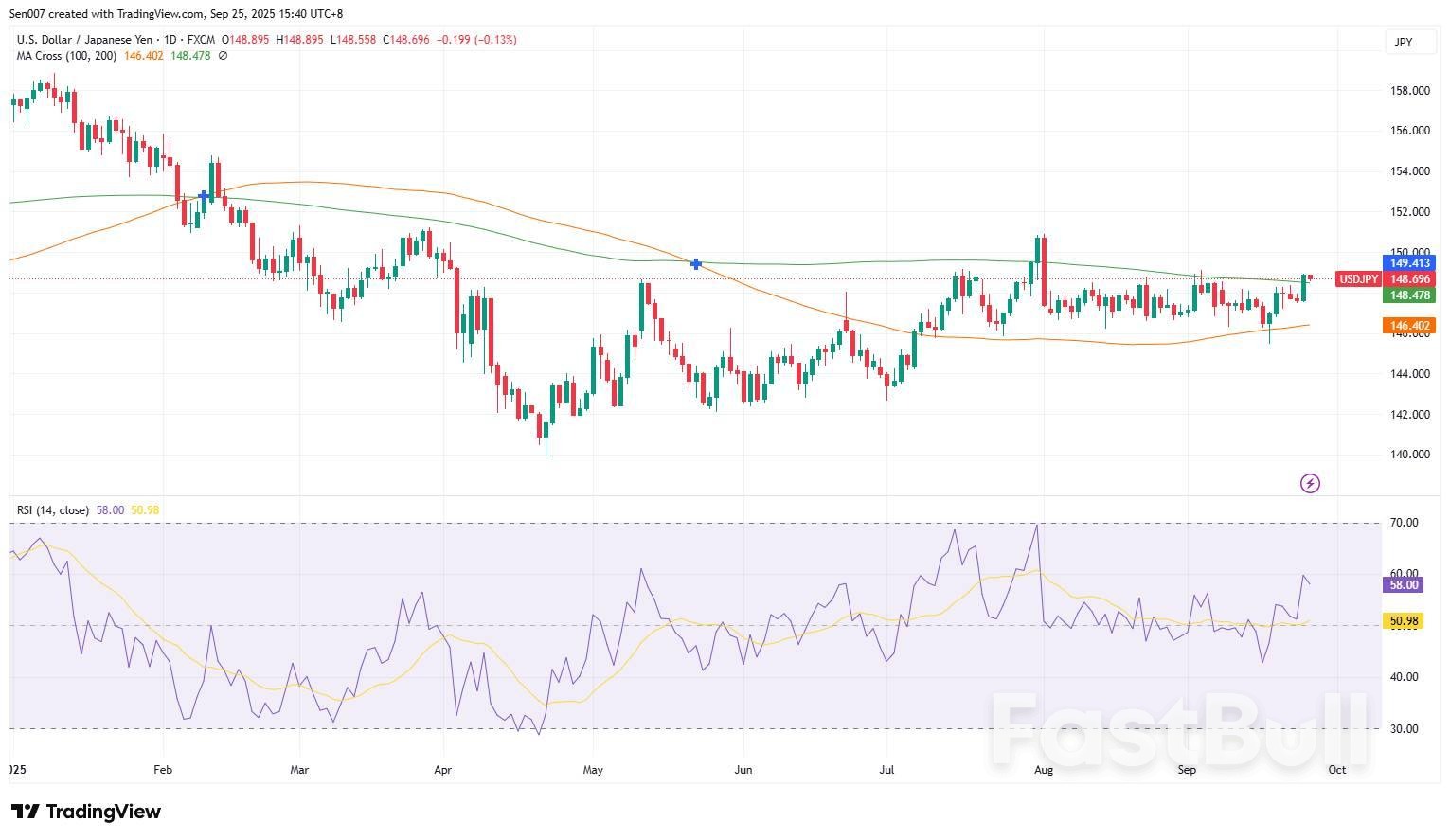This screenshot has height=840, width=1450.
Task: Click the MA Cross null-value symbol icon
Action: (x=224, y=56)
